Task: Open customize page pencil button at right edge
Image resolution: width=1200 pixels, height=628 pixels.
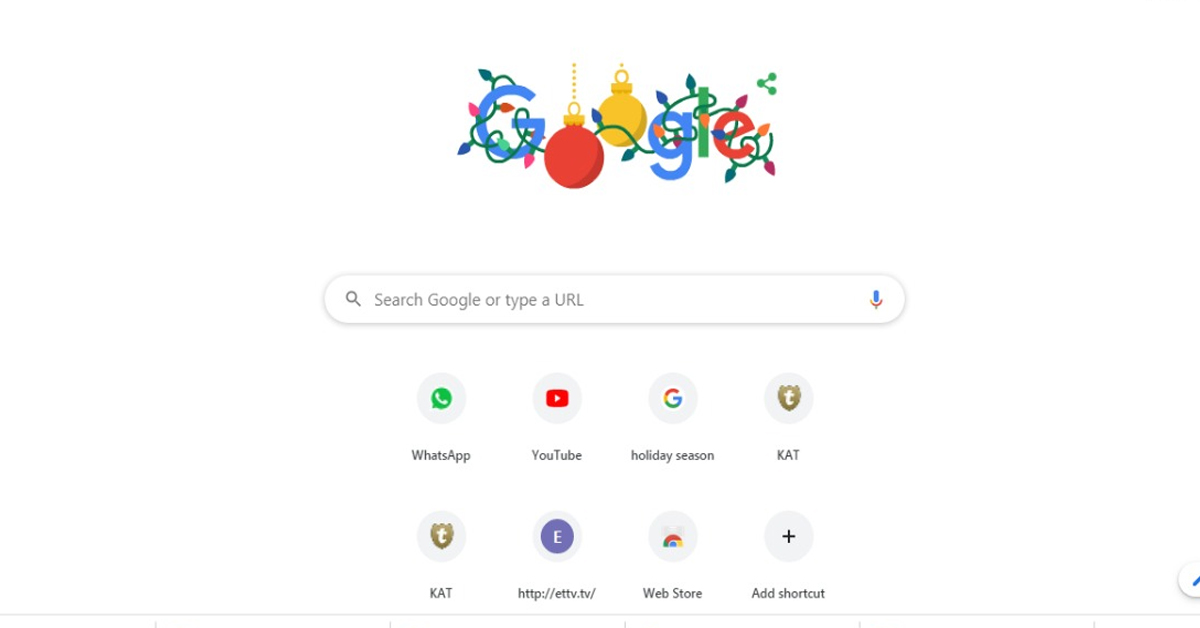Action: pyautogui.click(x=1190, y=579)
